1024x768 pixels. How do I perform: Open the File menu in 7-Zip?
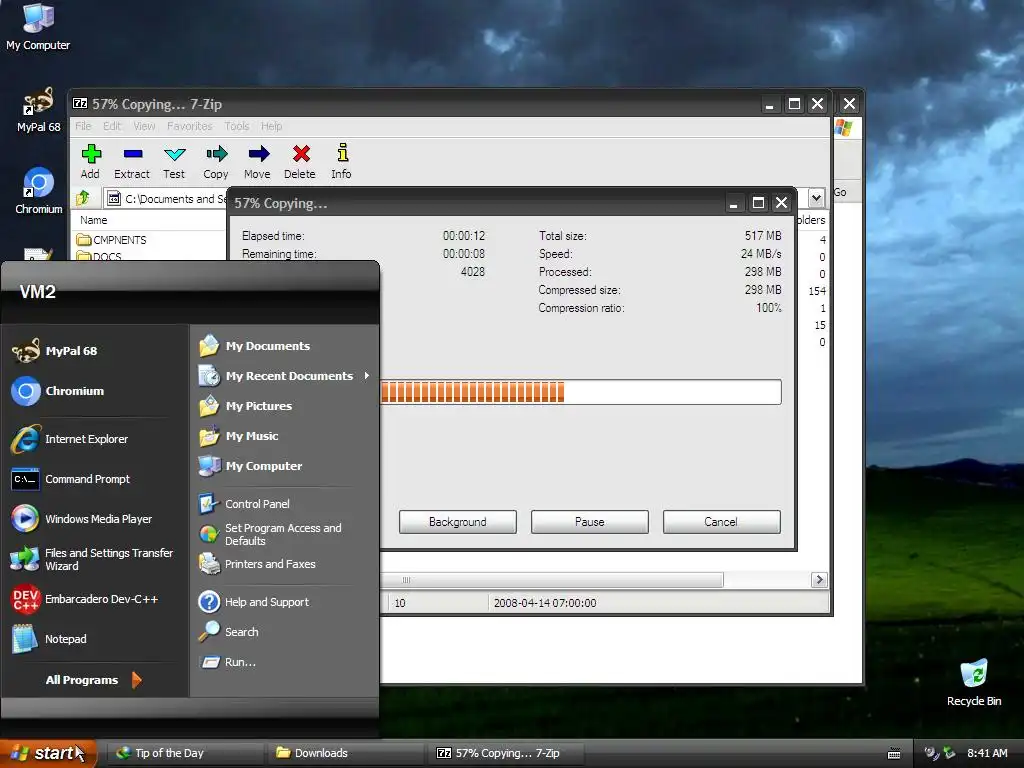pos(83,126)
